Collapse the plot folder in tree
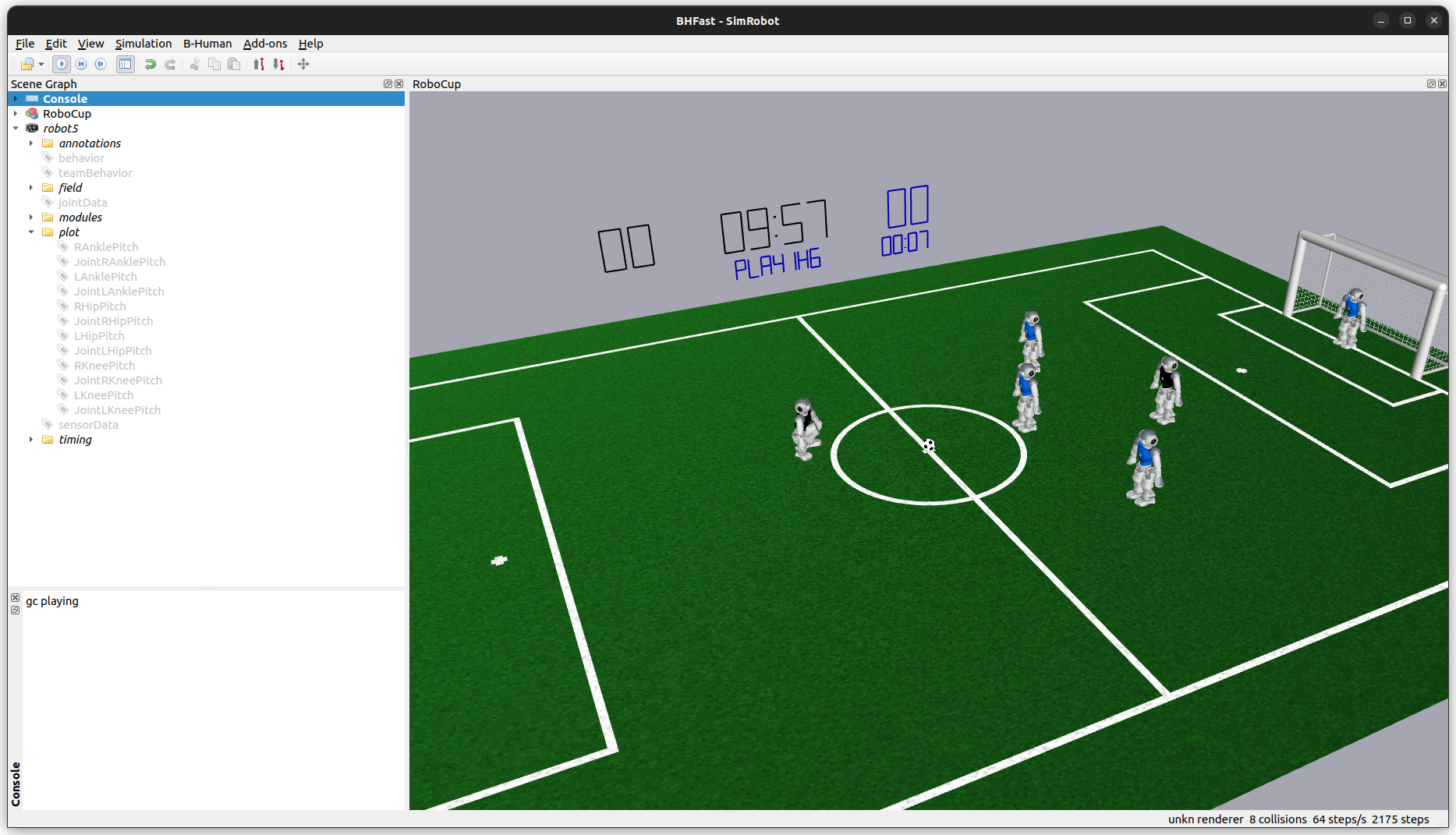The width and height of the screenshot is (1456, 835). tap(31, 232)
